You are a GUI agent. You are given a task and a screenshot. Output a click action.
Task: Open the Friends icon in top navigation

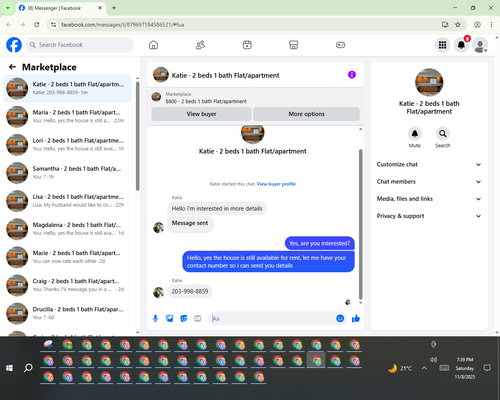200,45
